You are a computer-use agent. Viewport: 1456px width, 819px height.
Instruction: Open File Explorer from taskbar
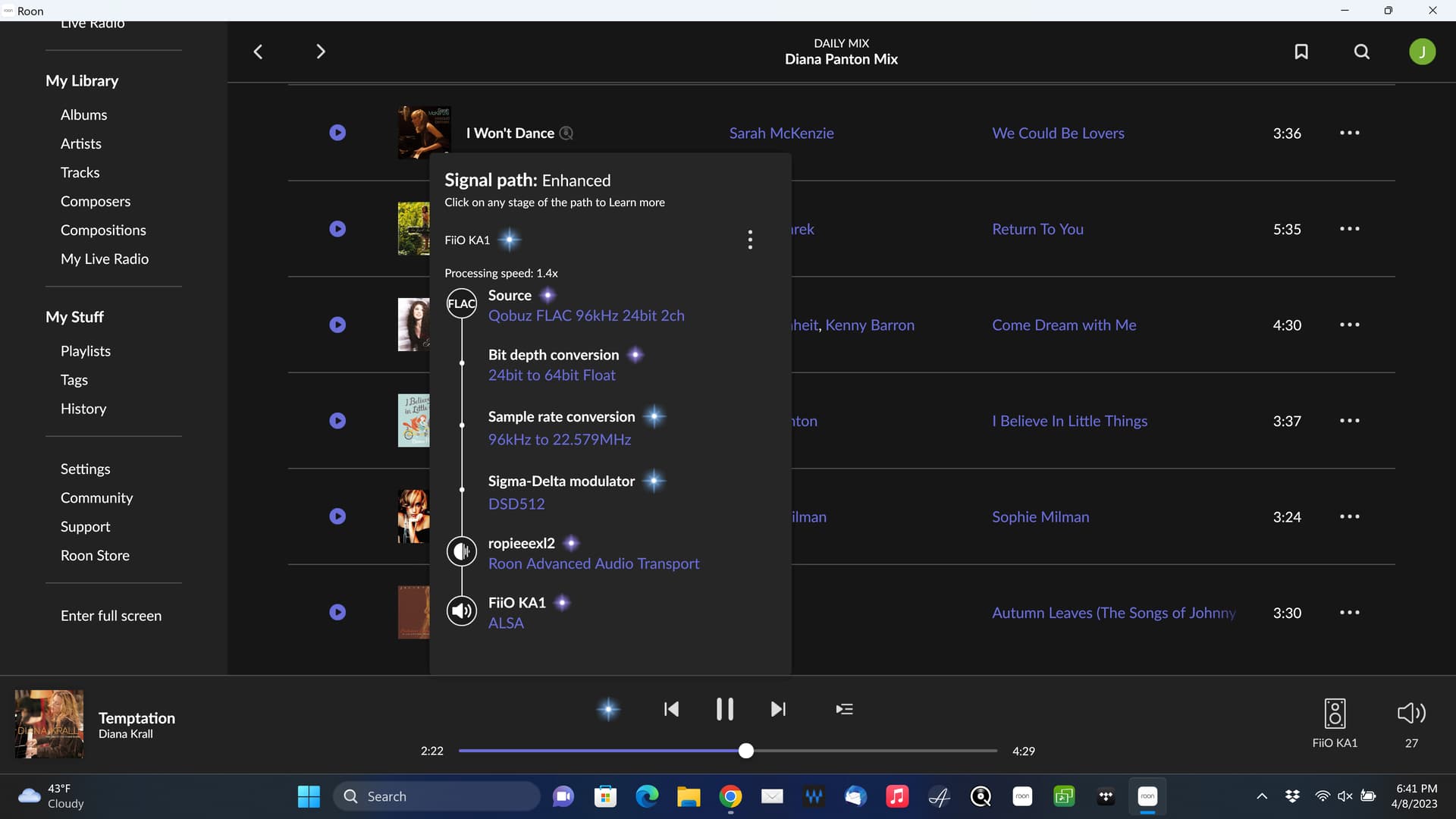coord(689,796)
